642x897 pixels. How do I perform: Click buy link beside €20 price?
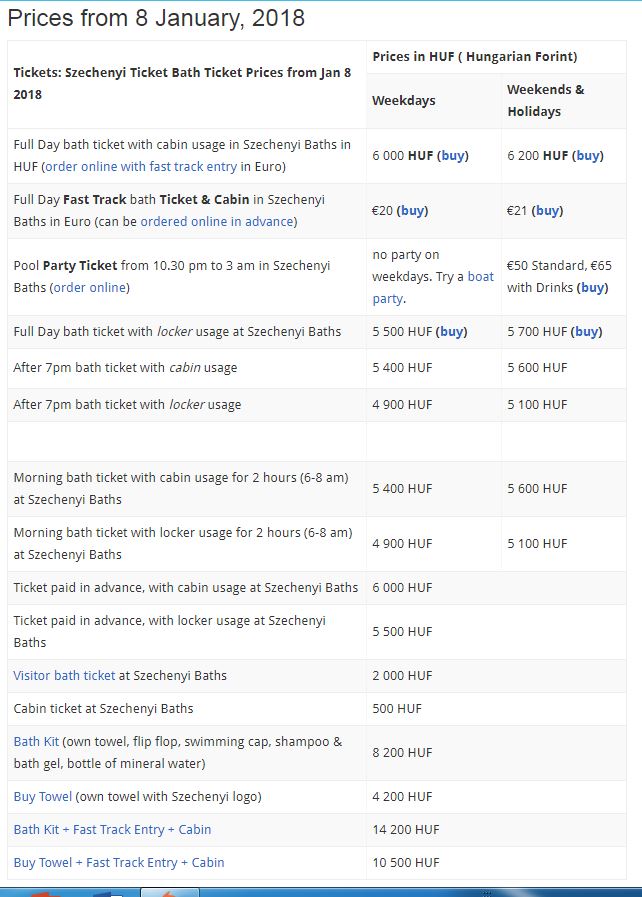(x=412, y=211)
